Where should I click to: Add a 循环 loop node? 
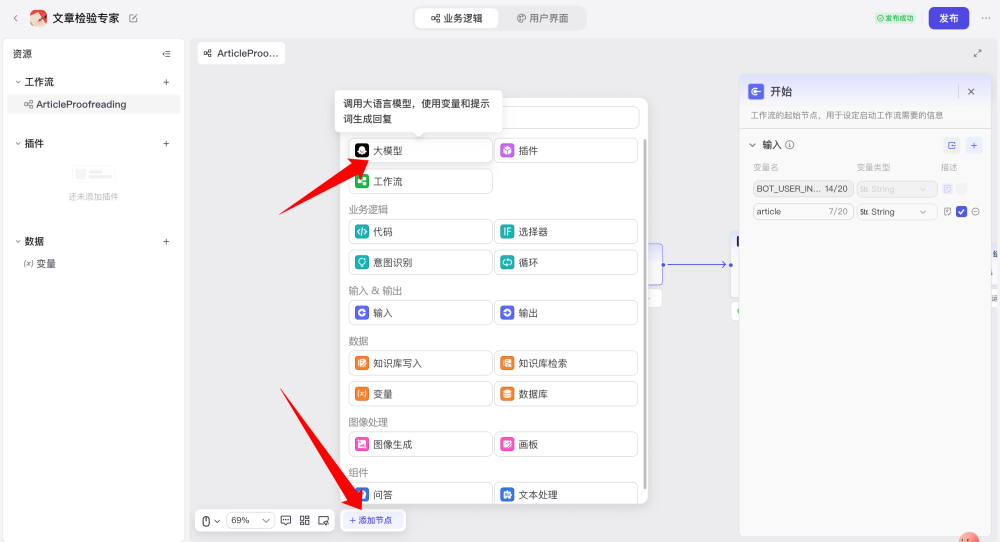tap(566, 262)
